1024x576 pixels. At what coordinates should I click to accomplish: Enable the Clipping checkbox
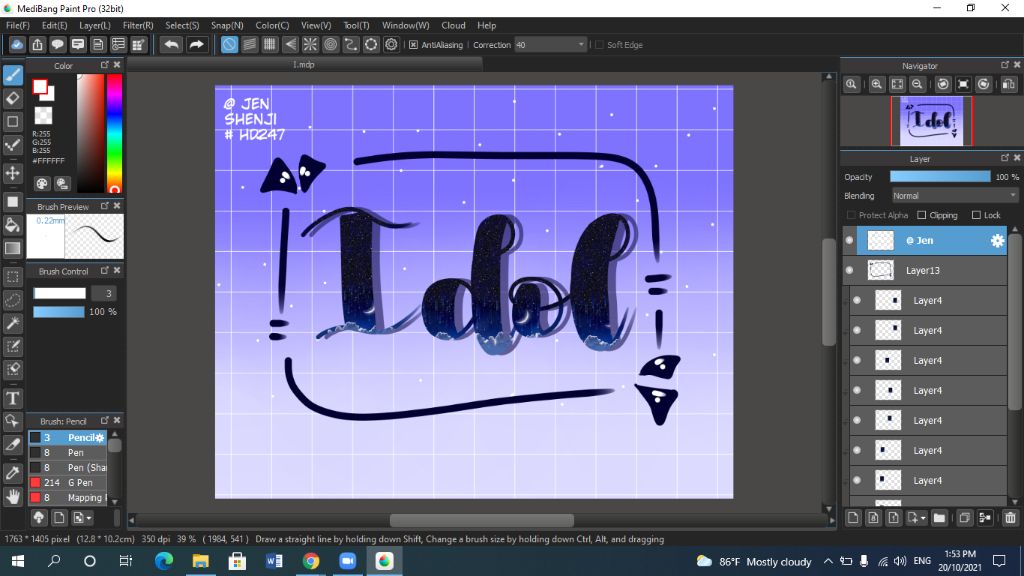pyautogui.click(x=921, y=215)
